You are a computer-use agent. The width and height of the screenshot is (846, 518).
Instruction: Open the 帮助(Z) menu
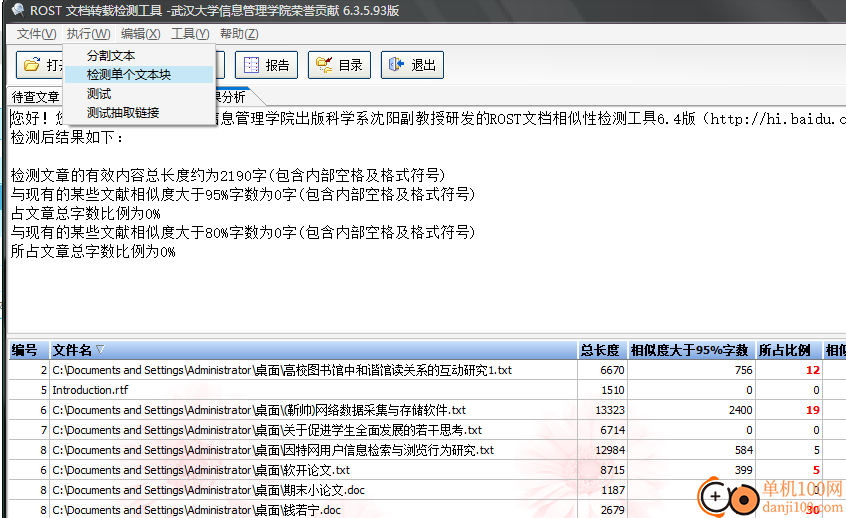tap(239, 34)
